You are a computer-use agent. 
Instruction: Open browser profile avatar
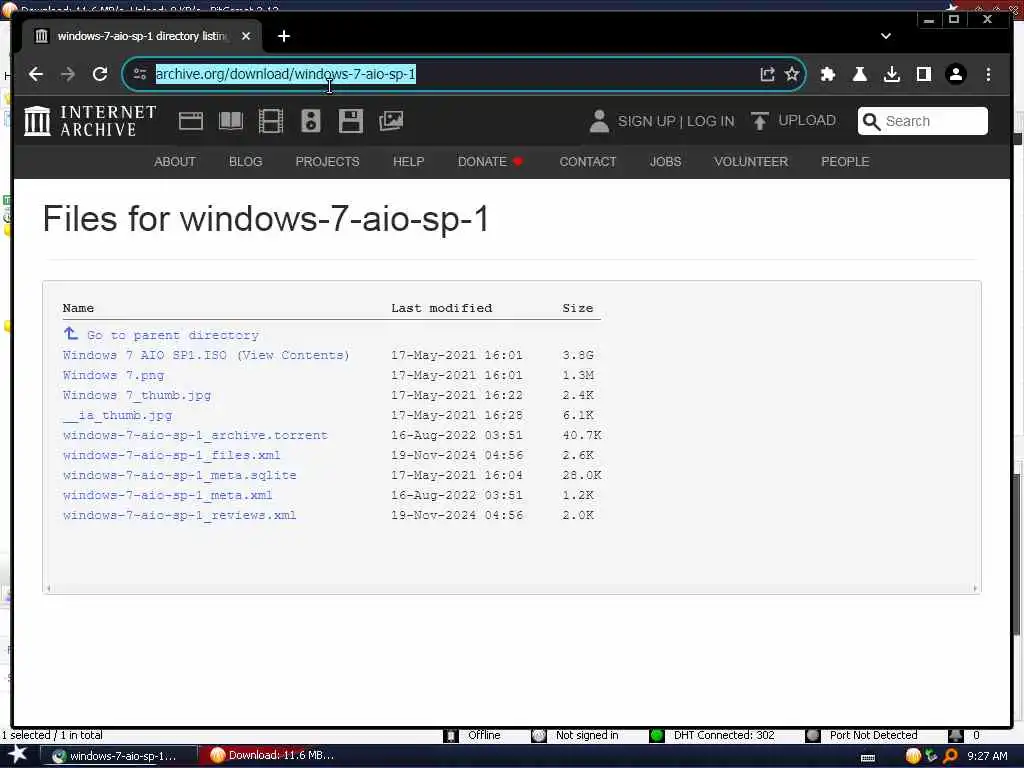[956, 74]
